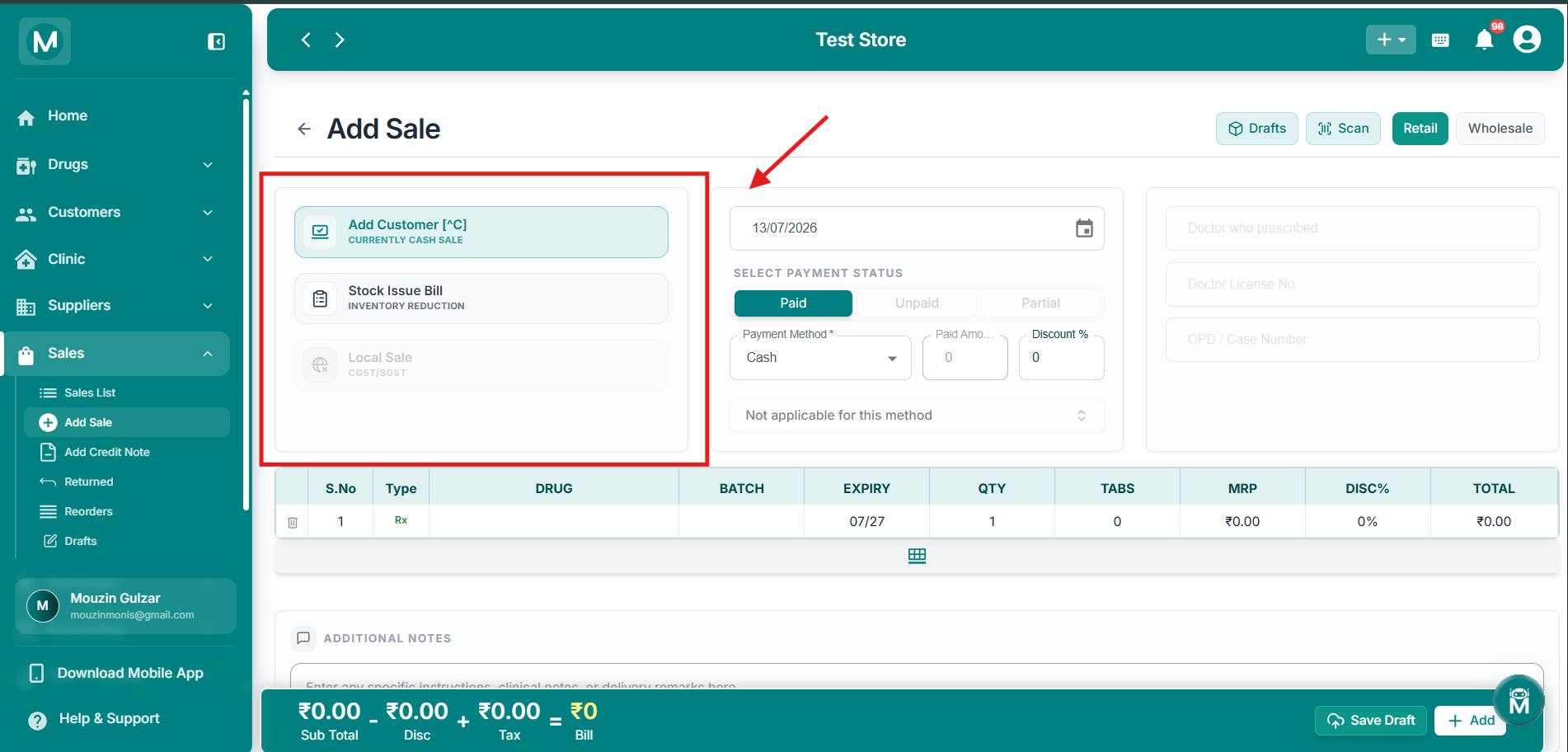Click Add Customer [^C] button
Screen dimensions: 1568x752
coord(481,232)
